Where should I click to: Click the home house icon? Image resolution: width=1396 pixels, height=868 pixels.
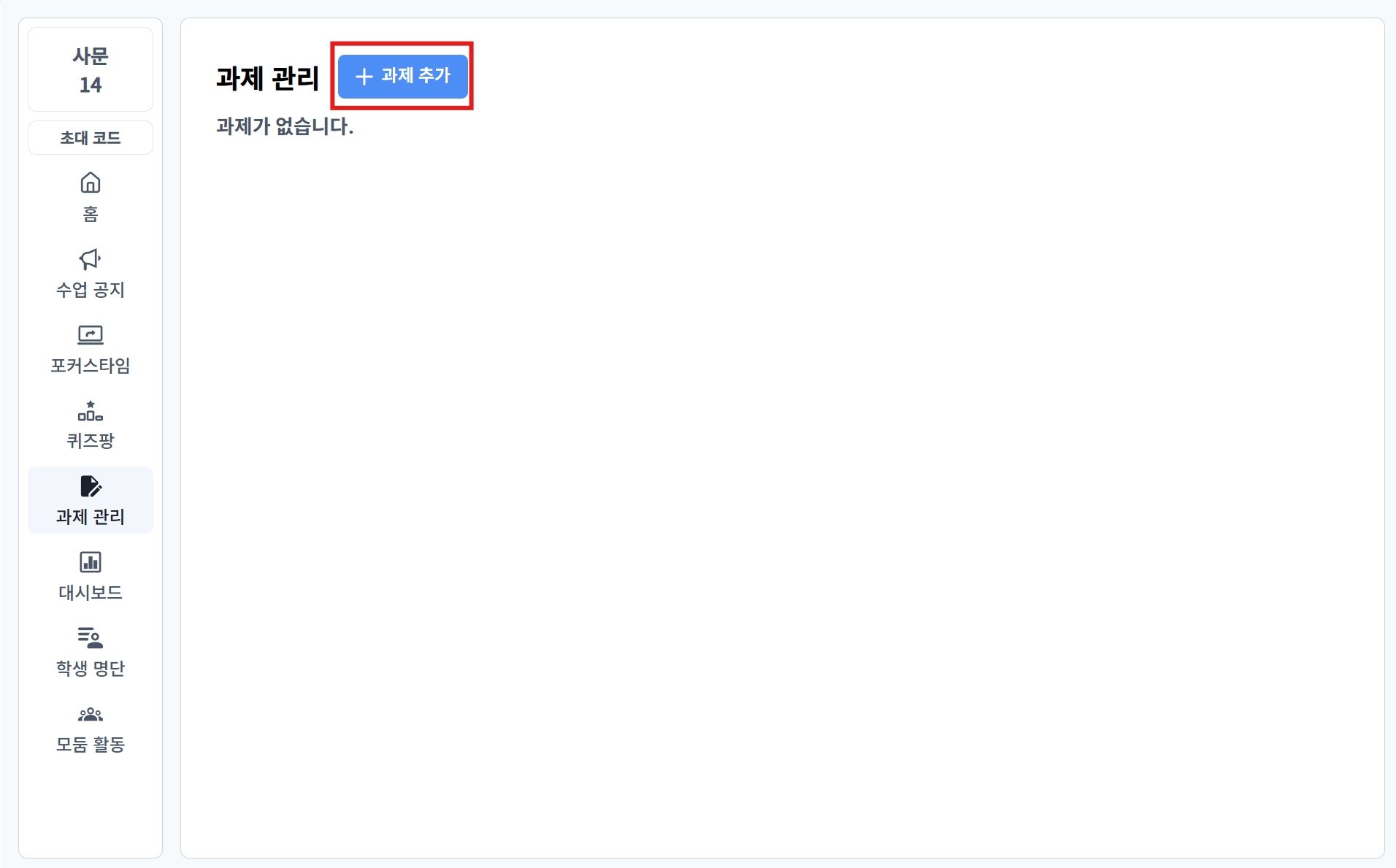coord(91,182)
